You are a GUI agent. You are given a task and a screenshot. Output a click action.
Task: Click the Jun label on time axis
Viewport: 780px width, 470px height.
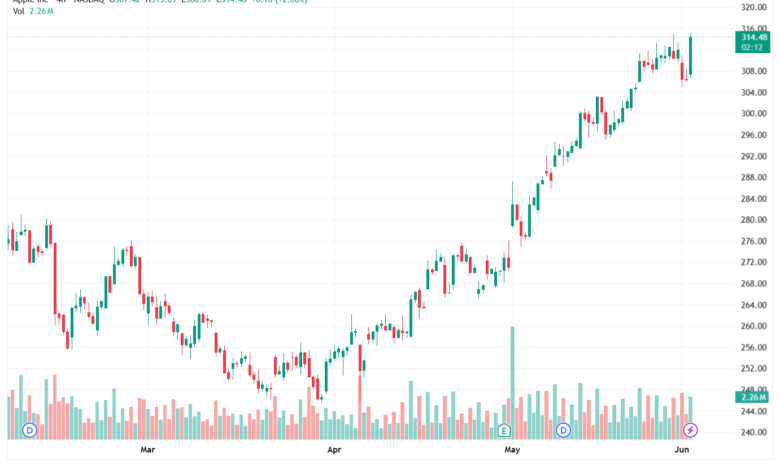point(682,450)
